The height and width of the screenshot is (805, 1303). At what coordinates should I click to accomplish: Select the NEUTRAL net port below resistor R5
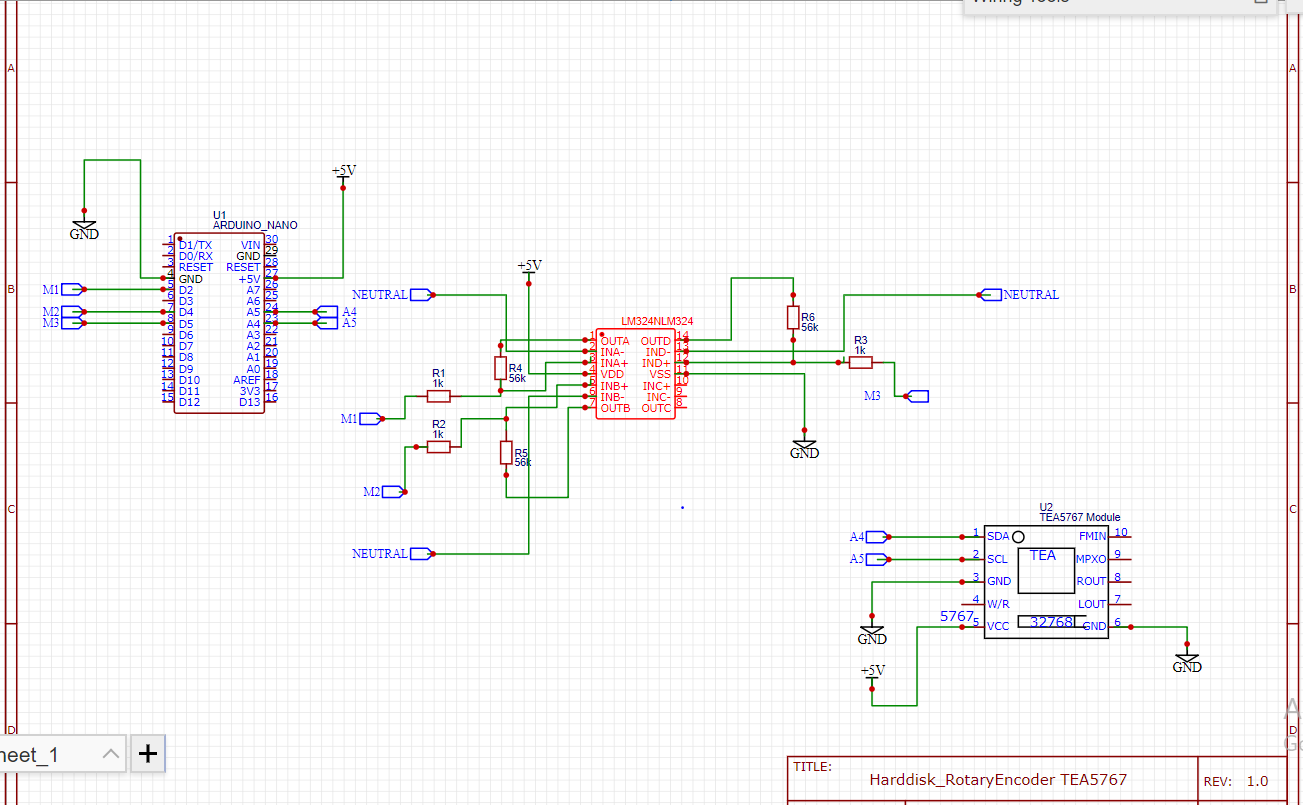(x=392, y=553)
